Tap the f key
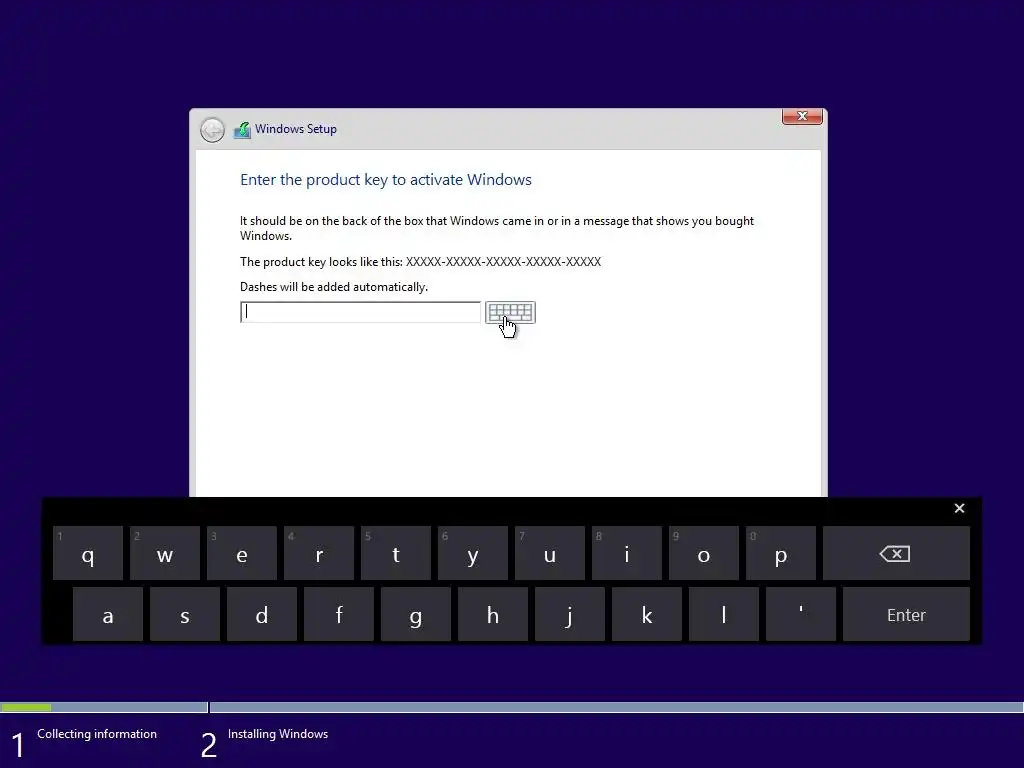The width and height of the screenshot is (1024, 768). click(339, 614)
